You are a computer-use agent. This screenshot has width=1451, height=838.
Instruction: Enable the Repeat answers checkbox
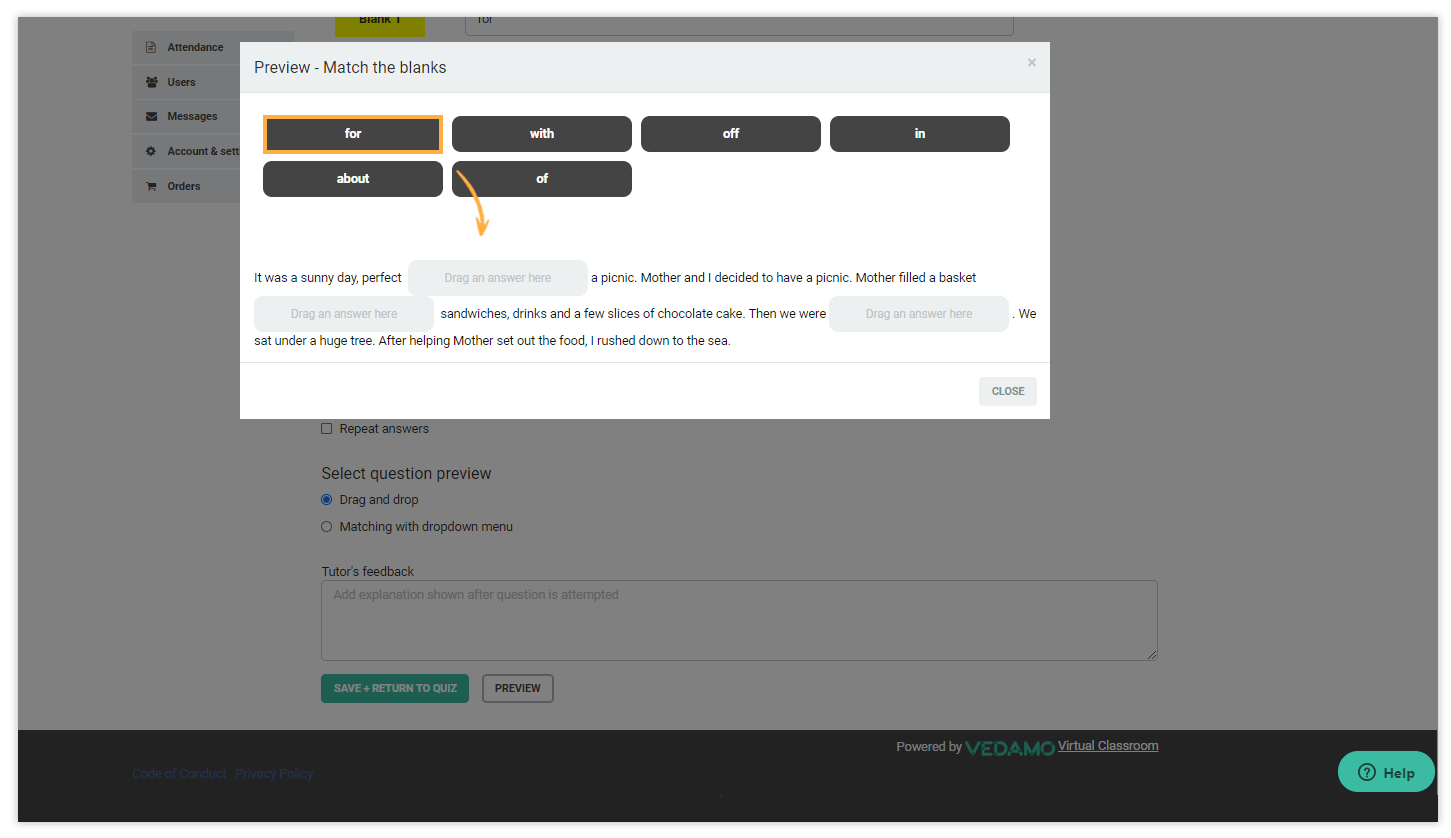326,428
